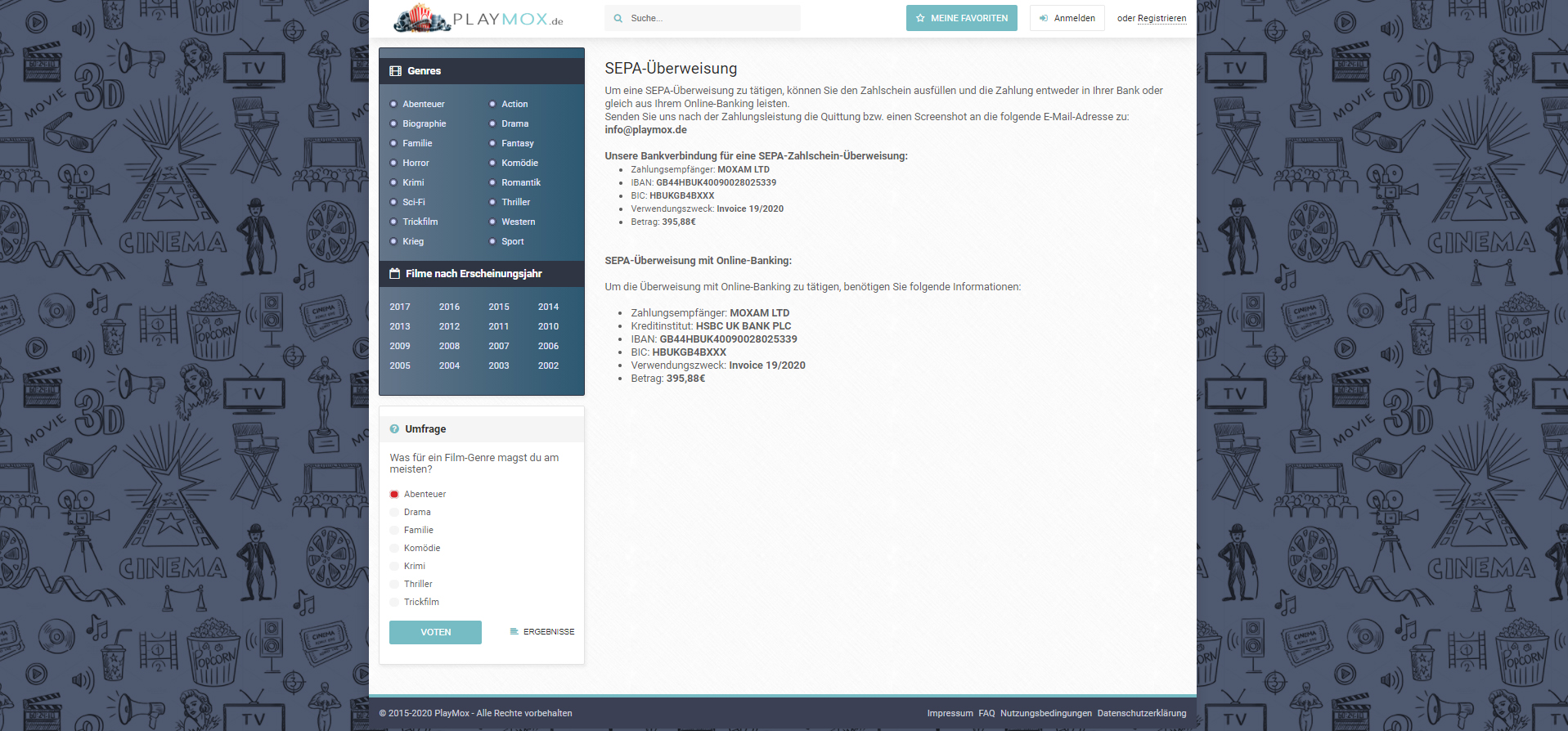
Task: Click the PlayMox logo
Action: 478,18
